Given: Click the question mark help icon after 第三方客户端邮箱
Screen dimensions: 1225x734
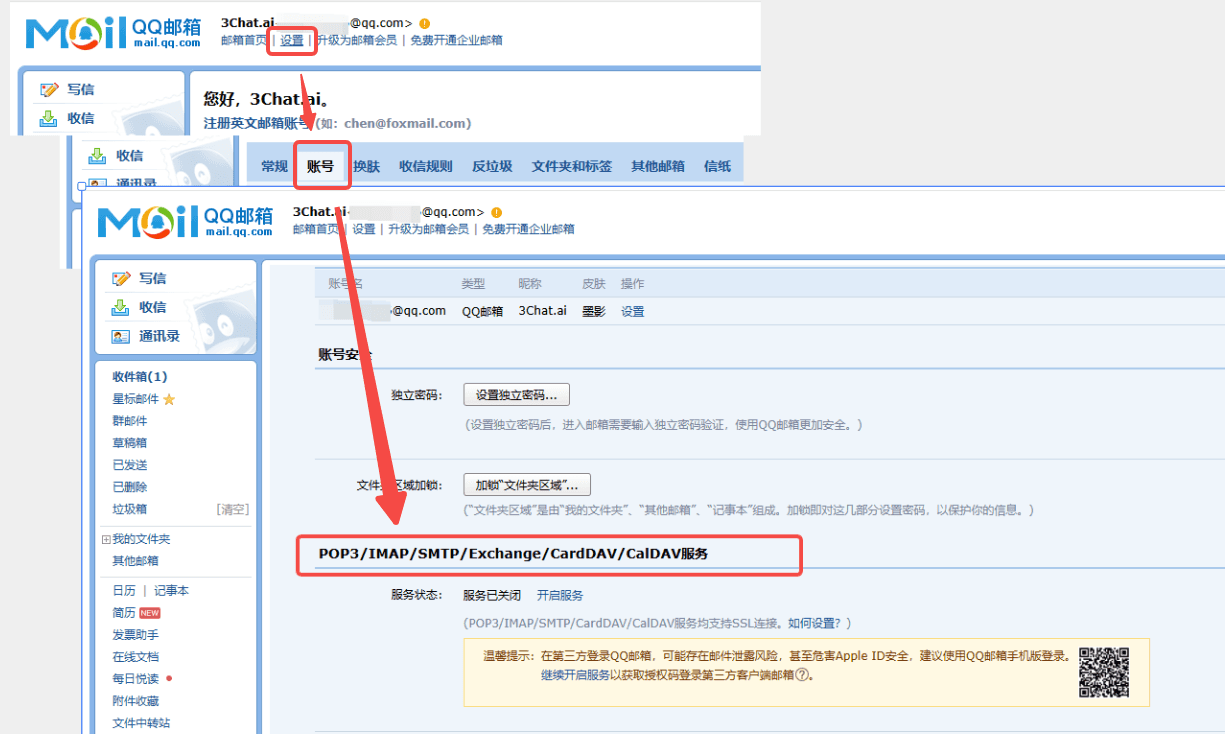Looking at the screenshot, I should click(x=802, y=674).
